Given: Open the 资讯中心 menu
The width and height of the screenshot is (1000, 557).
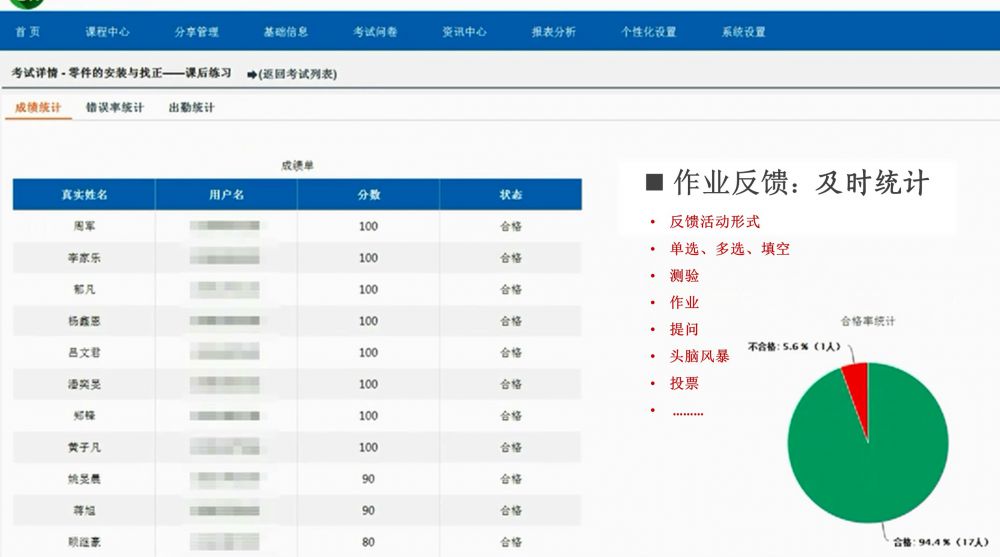Looking at the screenshot, I should tap(464, 32).
